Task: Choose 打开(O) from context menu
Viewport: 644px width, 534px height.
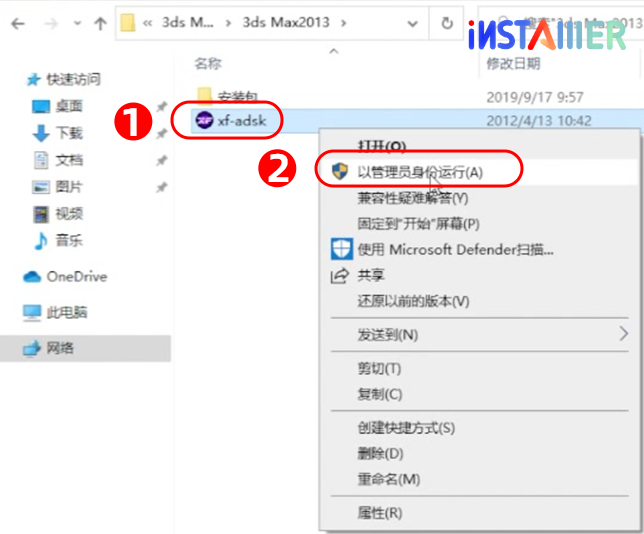Action: point(382,147)
